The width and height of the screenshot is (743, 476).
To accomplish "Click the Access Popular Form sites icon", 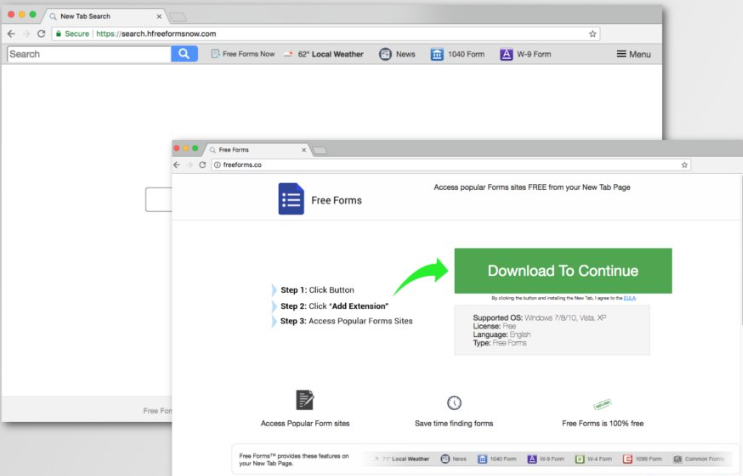I will tap(305, 400).
